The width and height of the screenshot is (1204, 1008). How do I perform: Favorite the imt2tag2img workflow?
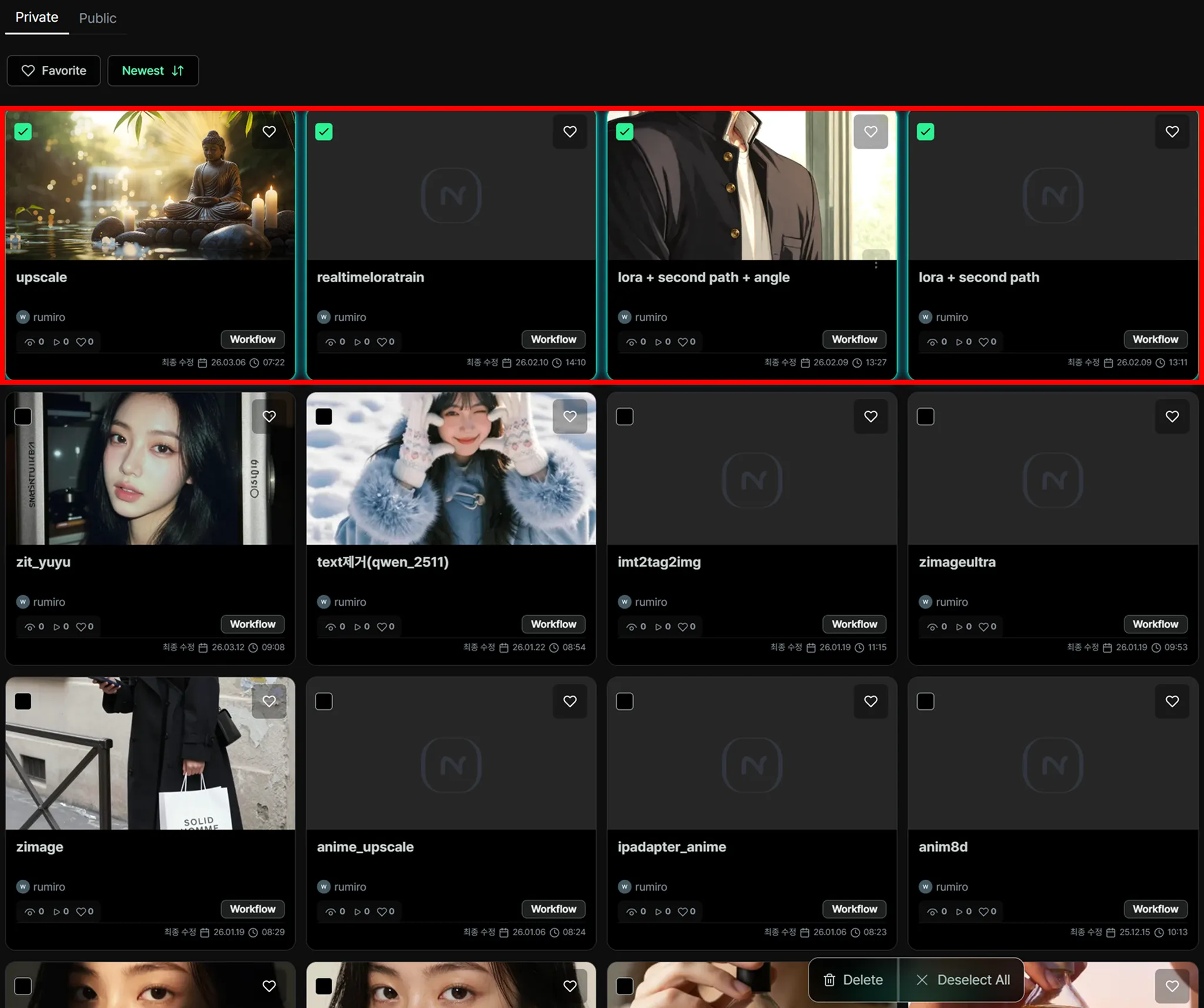click(x=871, y=416)
